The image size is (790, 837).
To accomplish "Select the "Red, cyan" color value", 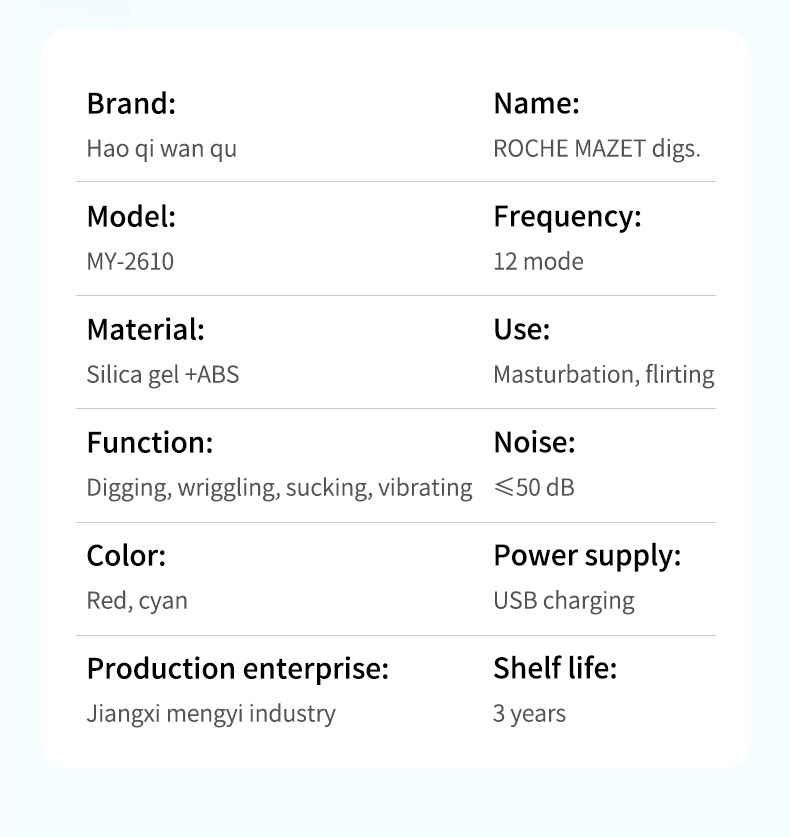I will [137, 601].
